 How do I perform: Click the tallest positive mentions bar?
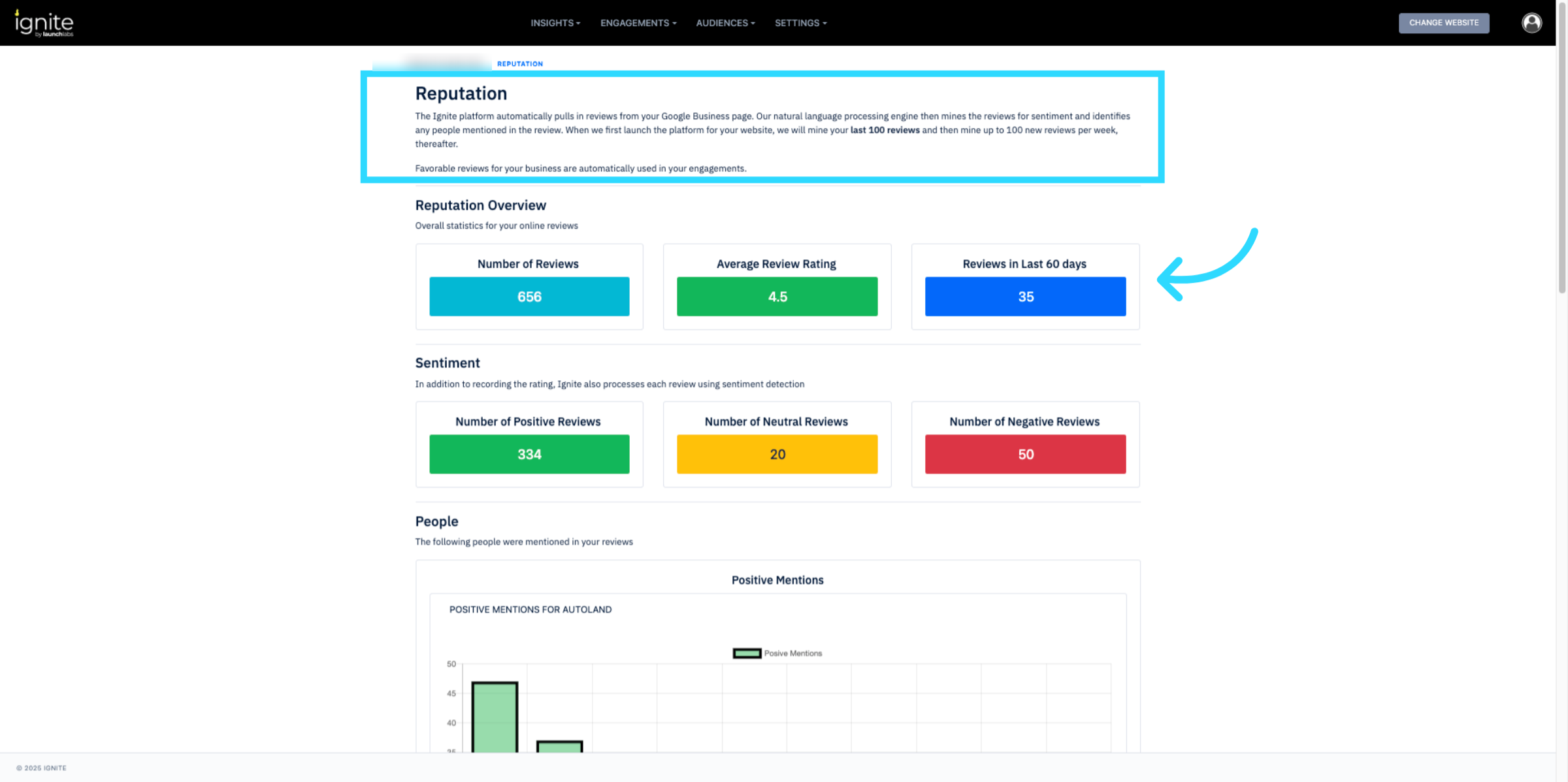click(495, 717)
